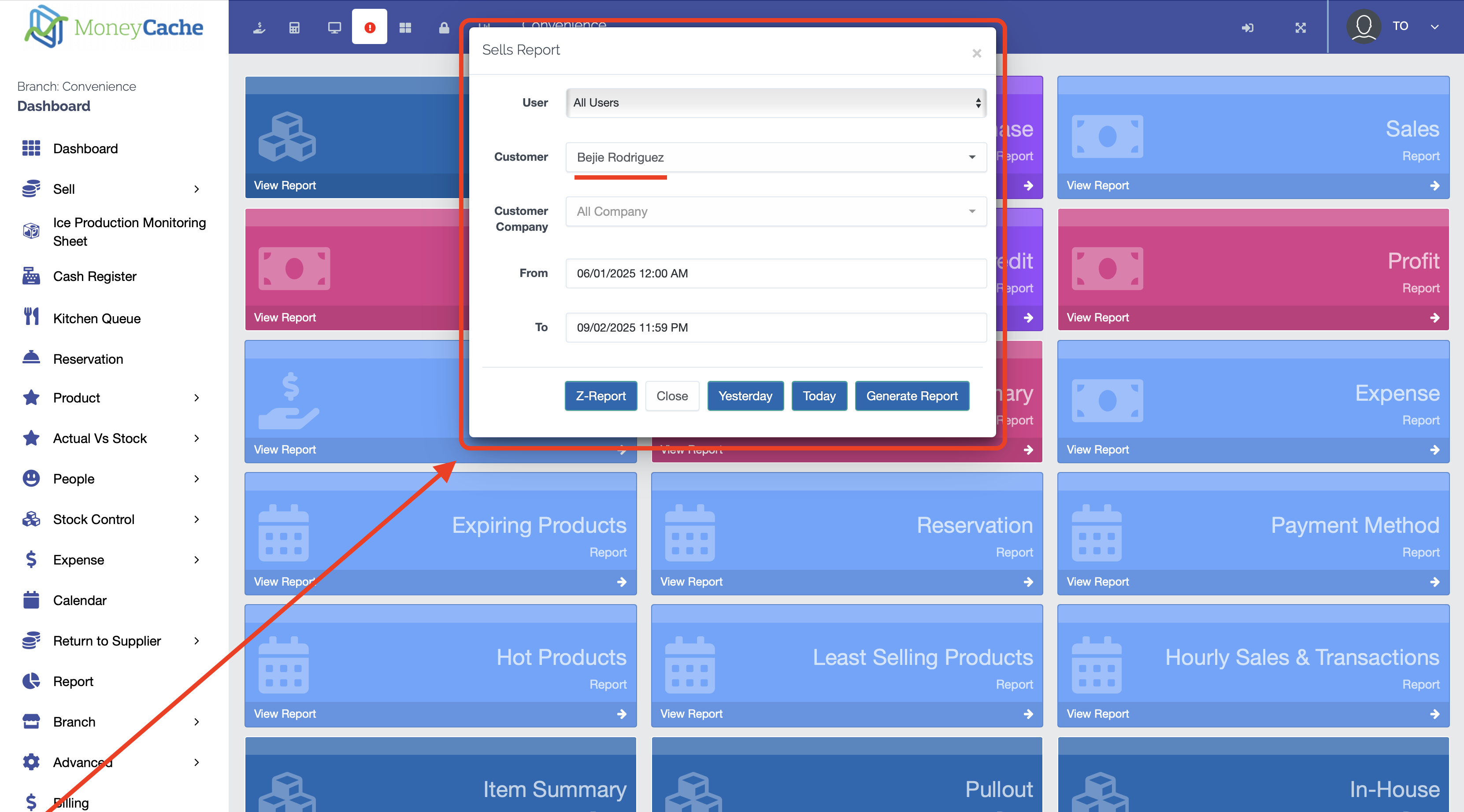Click the grid layout icon in toolbar
This screenshot has height=812, width=1464.
(x=405, y=27)
